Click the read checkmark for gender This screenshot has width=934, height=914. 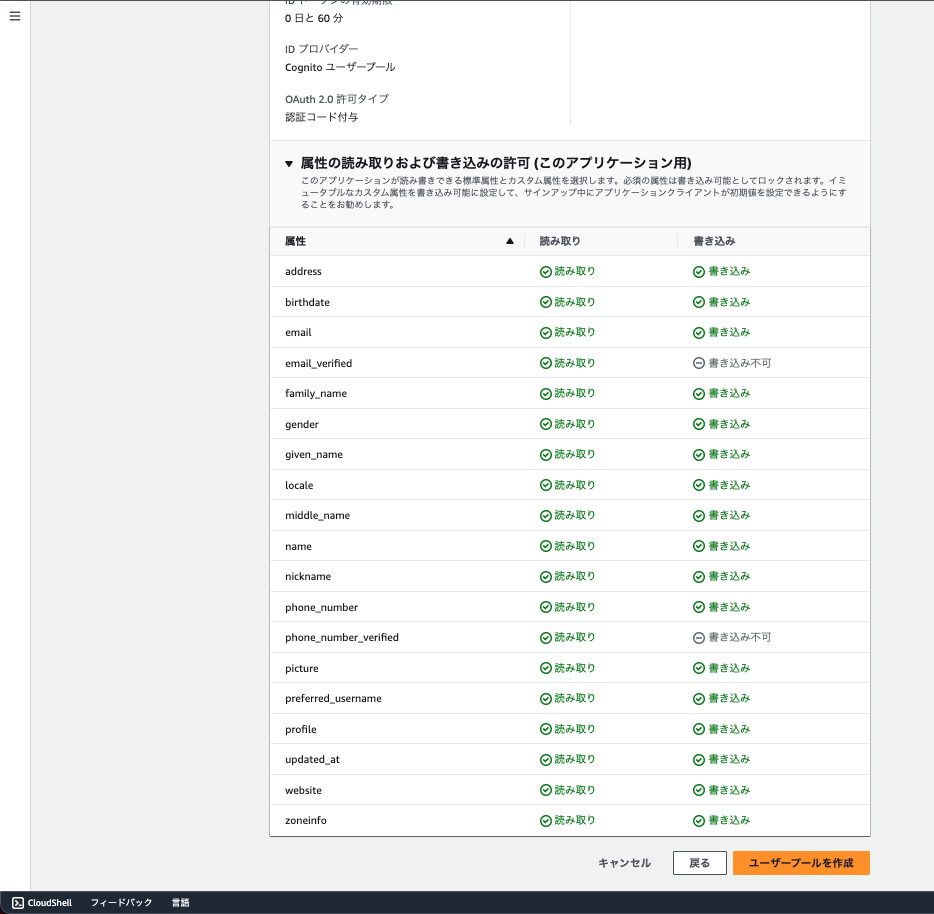coord(546,424)
